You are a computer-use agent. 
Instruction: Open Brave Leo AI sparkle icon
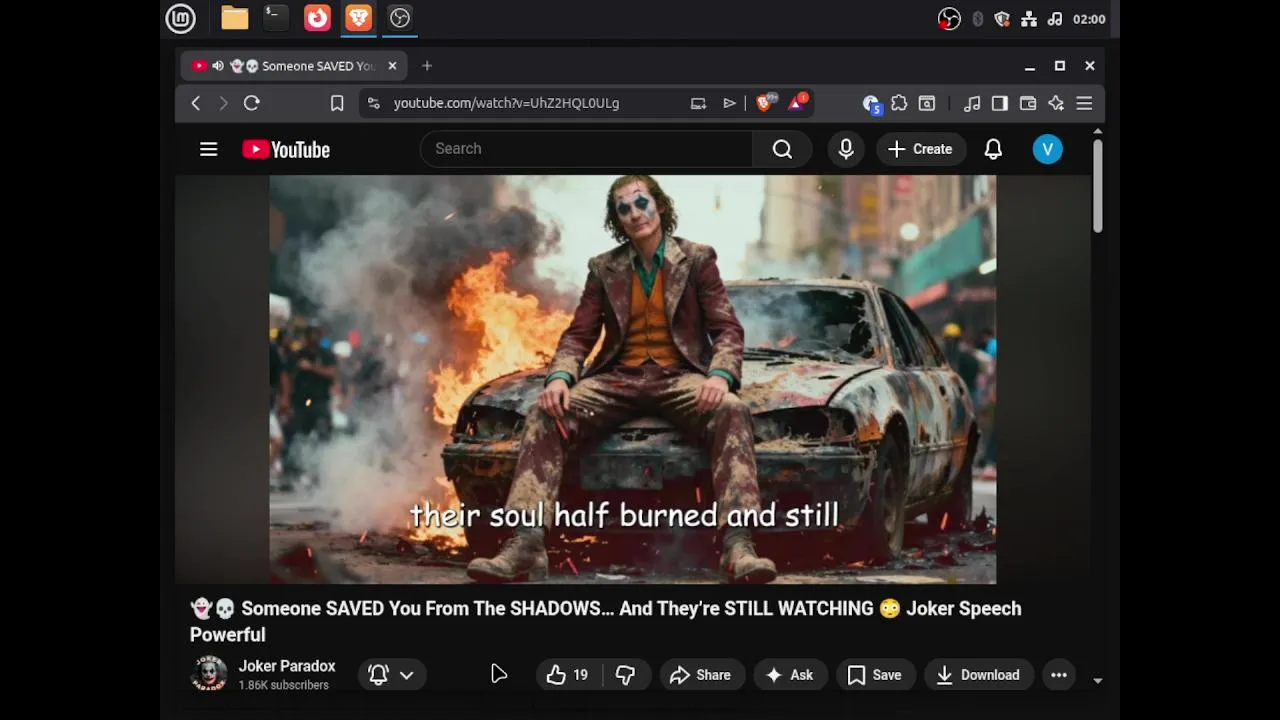(x=1056, y=103)
